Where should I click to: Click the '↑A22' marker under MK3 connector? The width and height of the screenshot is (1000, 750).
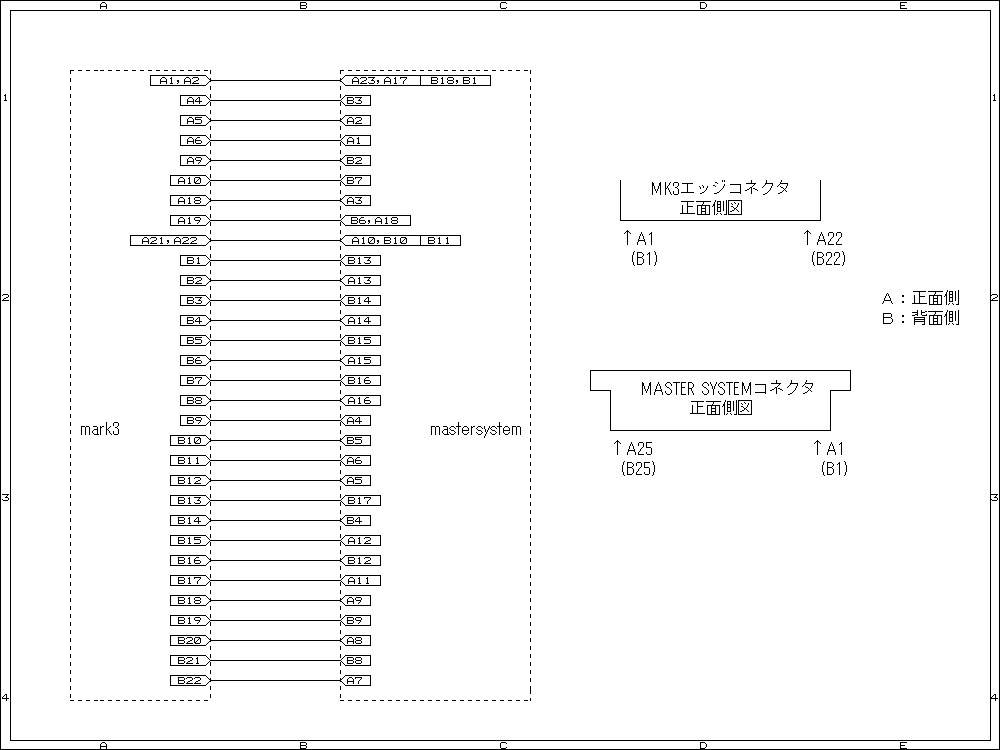click(x=823, y=239)
